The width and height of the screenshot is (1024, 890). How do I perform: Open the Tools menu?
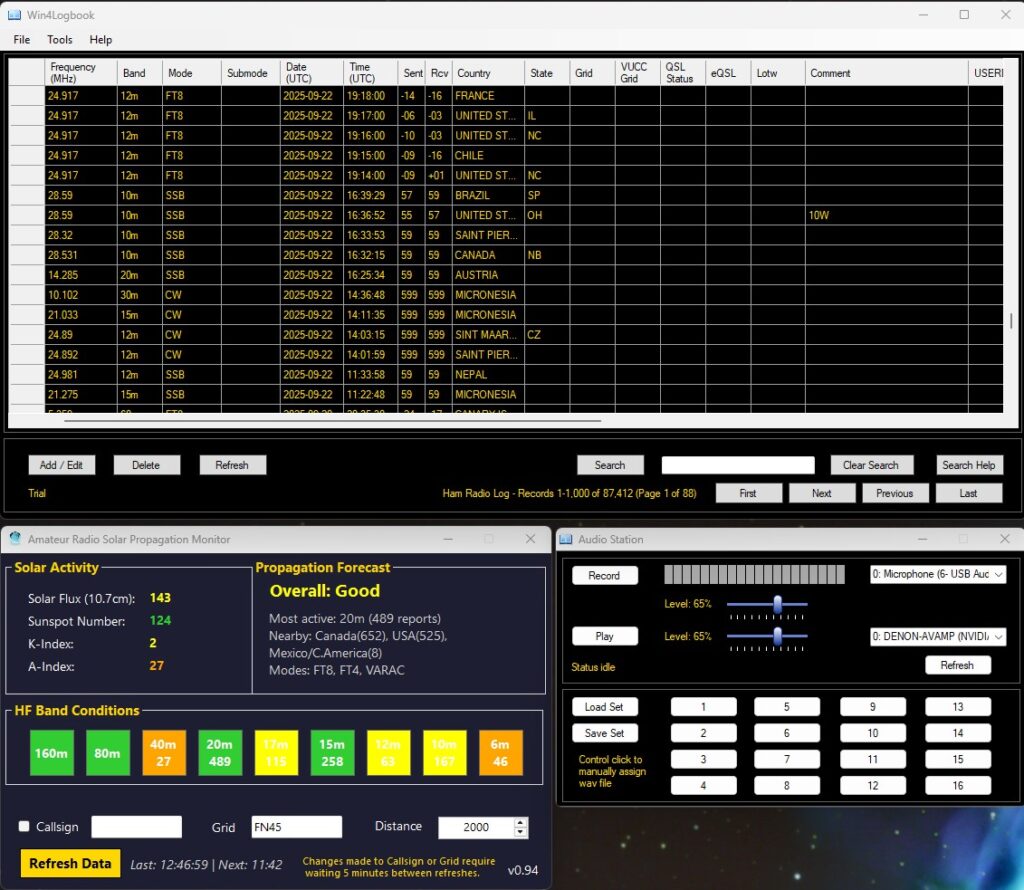(60, 40)
